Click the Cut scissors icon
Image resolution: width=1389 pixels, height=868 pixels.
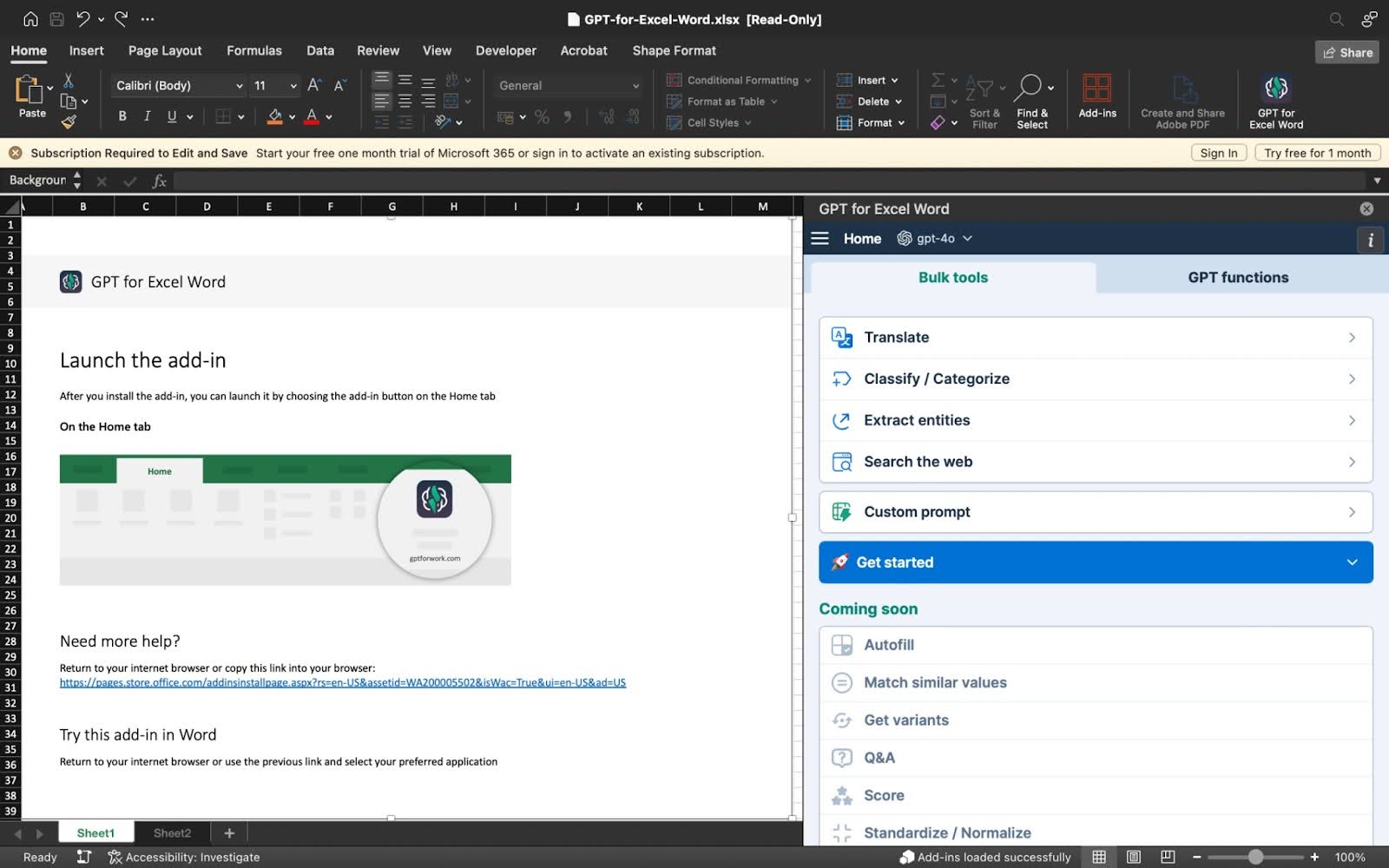[x=69, y=81]
